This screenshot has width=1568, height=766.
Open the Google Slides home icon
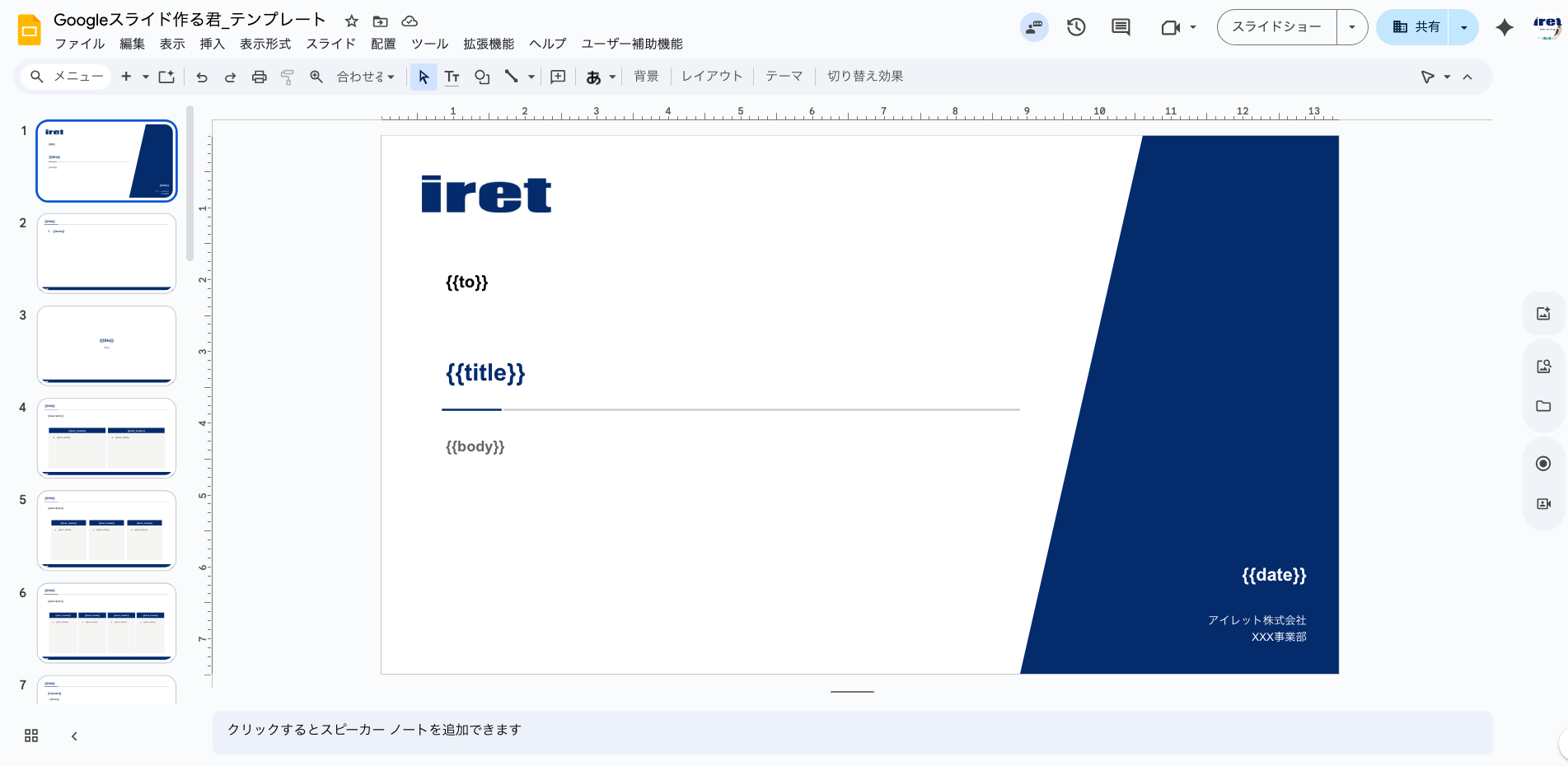(30, 30)
